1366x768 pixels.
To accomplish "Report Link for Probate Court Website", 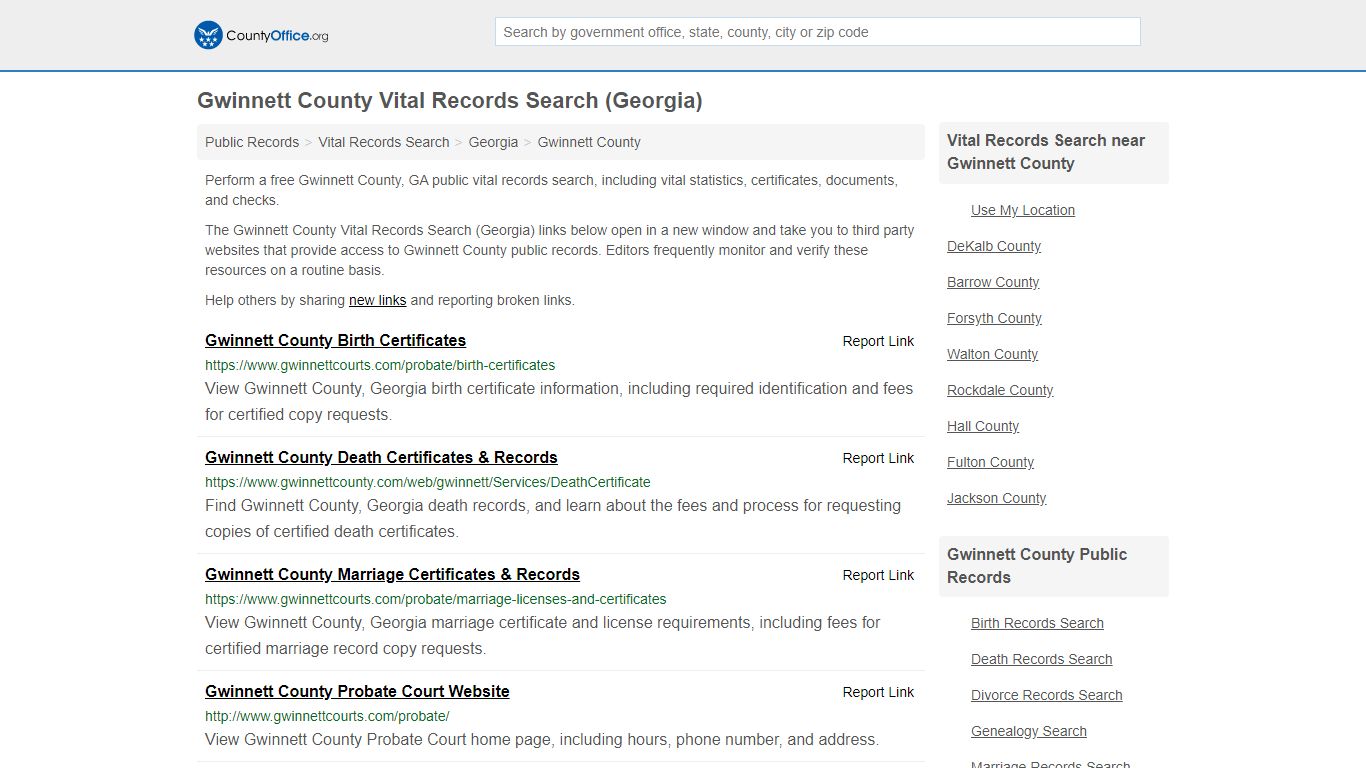I will pos(878,692).
